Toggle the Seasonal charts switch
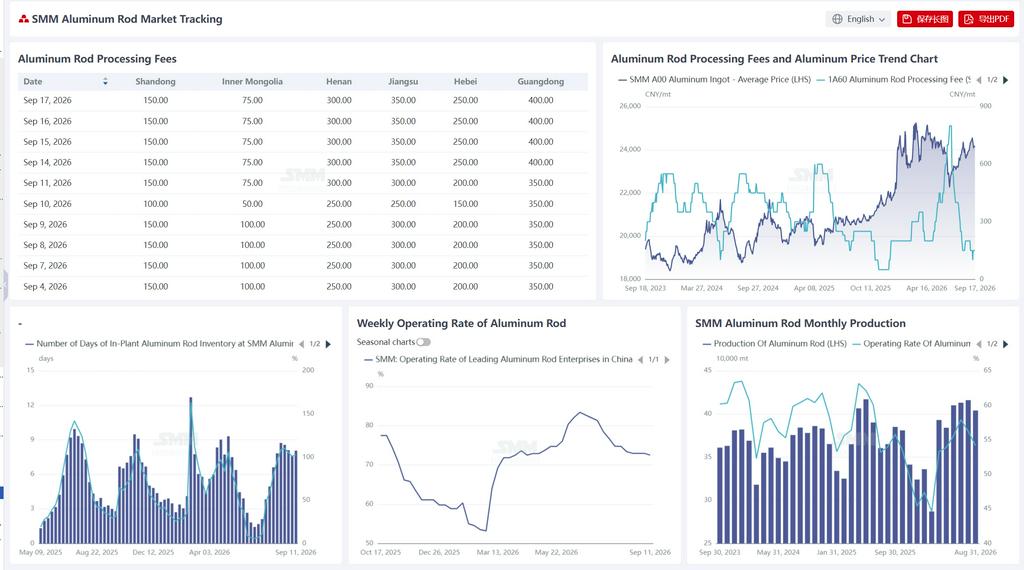The height and width of the screenshot is (570, 1024). [x=424, y=342]
